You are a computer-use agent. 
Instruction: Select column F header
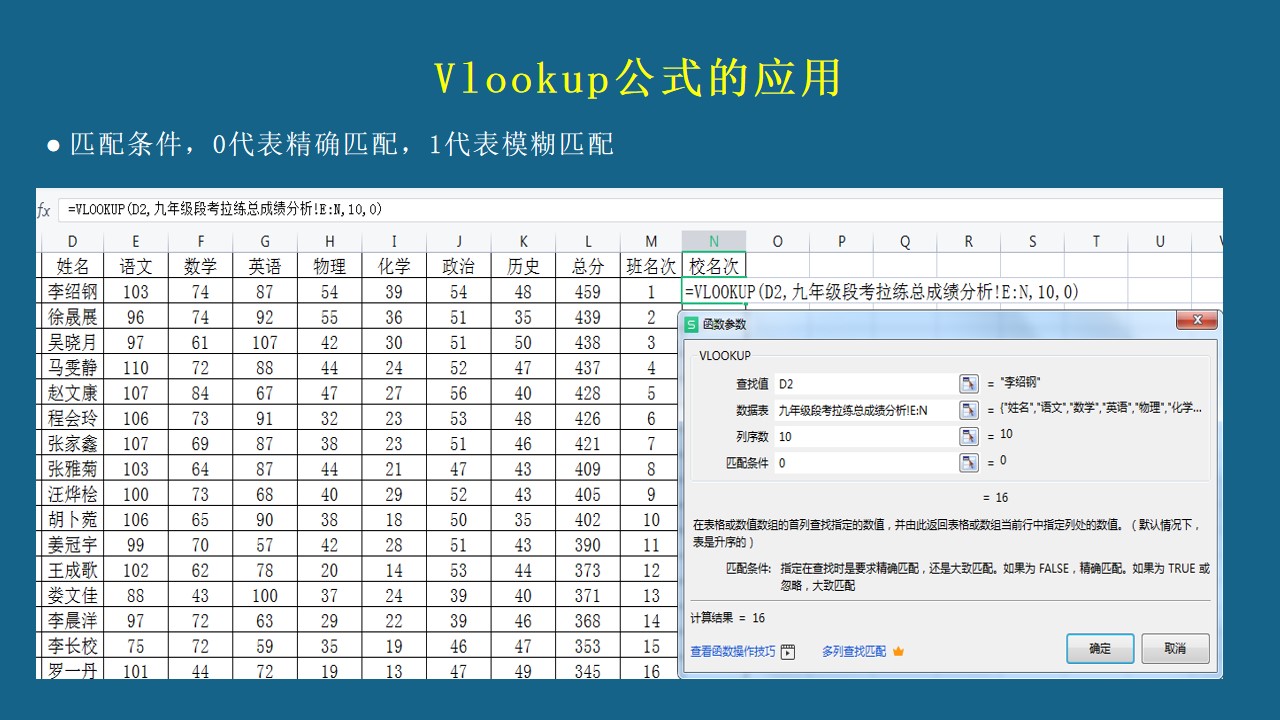click(x=200, y=241)
